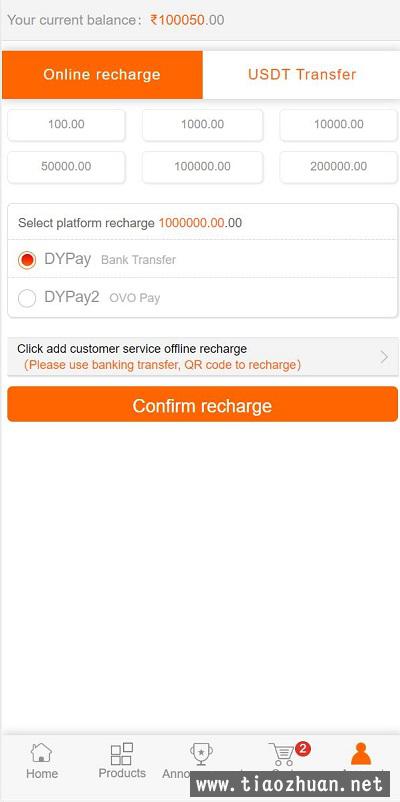Choose the 100000.00 recharge amount
Viewport: 400px width, 802px height.
[x=203, y=166]
